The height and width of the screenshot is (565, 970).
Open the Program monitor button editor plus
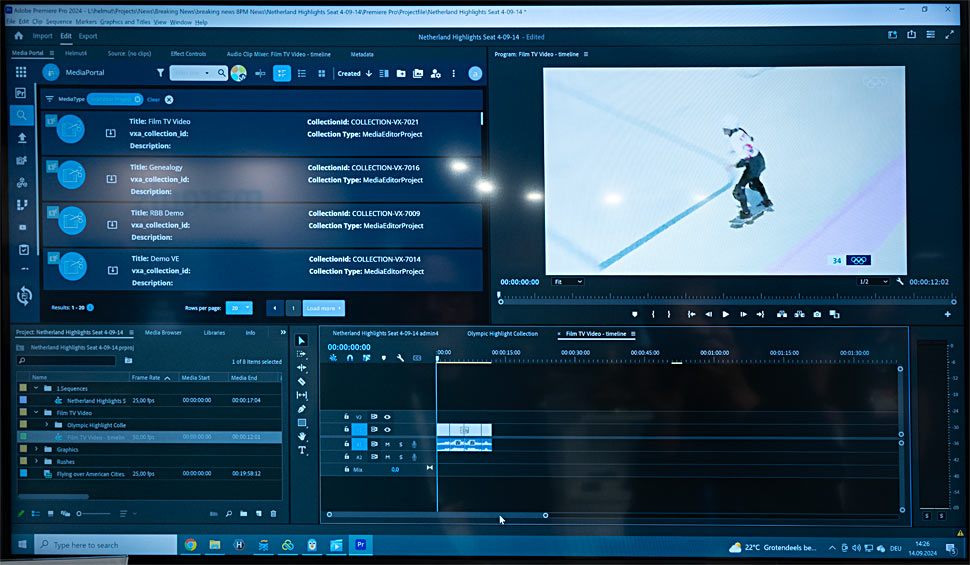(x=947, y=314)
